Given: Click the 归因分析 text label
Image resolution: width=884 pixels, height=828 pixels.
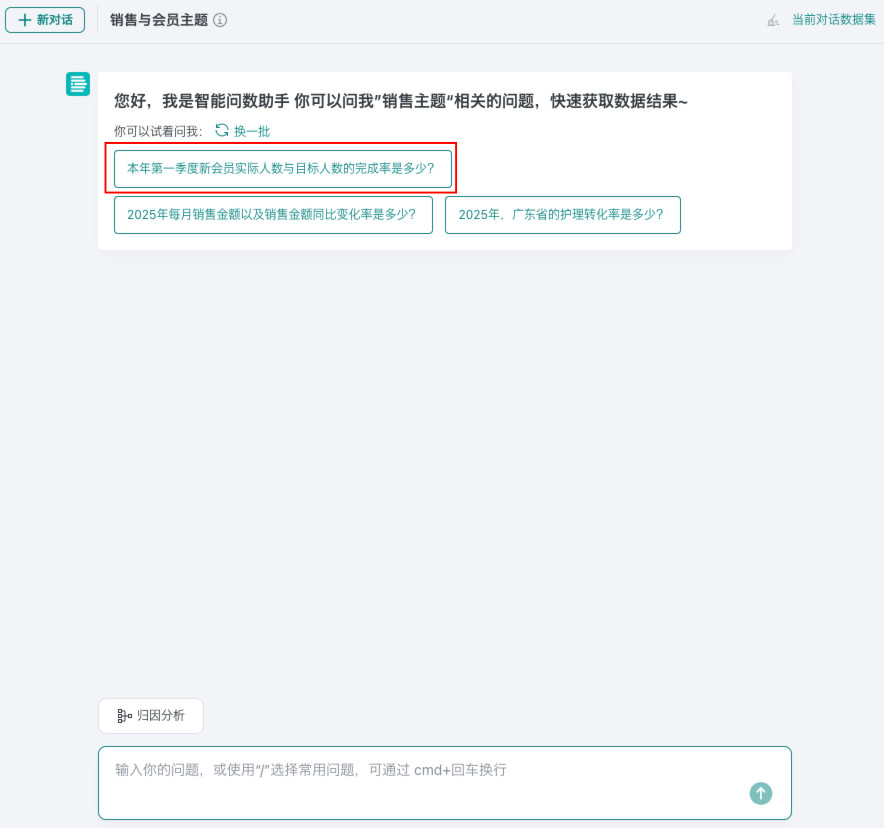Looking at the screenshot, I should coord(161,716).
